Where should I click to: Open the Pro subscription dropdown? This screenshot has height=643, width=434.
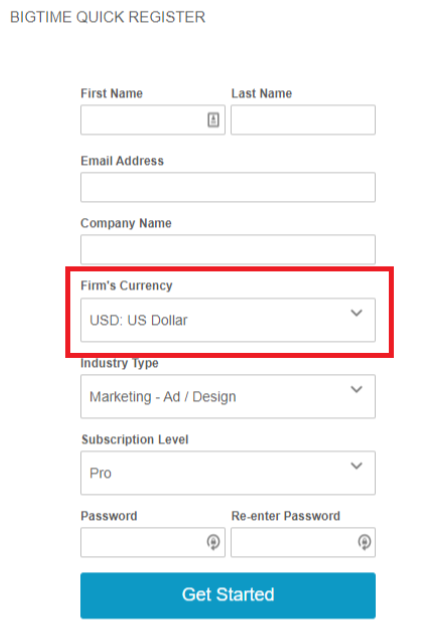[228, 473]
